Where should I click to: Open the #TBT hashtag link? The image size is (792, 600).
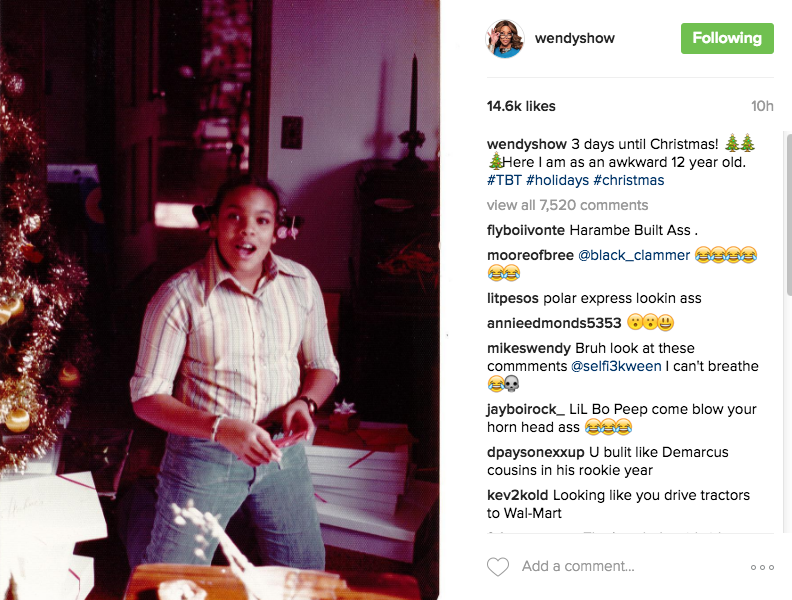click(x=504, y=180)
